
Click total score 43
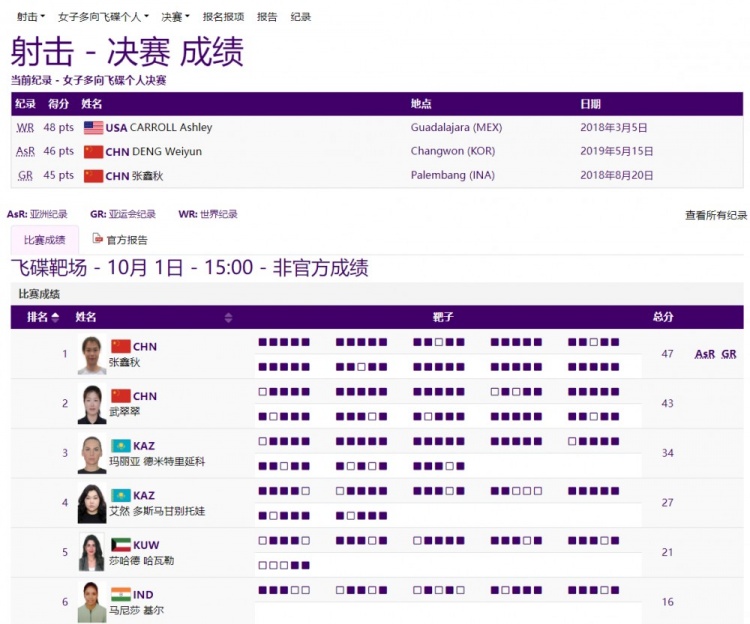(x=667, y=404)
